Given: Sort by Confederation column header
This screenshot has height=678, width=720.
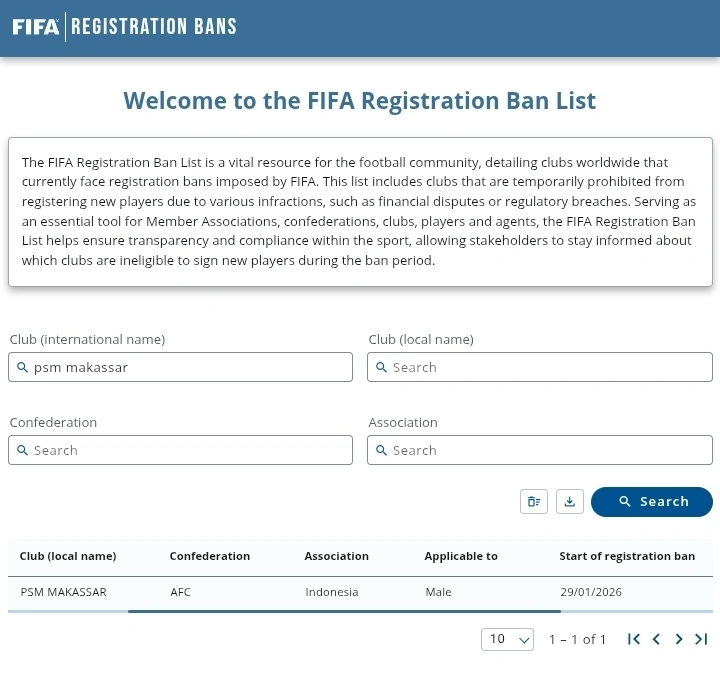Looking at the screenshot, I should pyautogui.click(x=210, y=556).
